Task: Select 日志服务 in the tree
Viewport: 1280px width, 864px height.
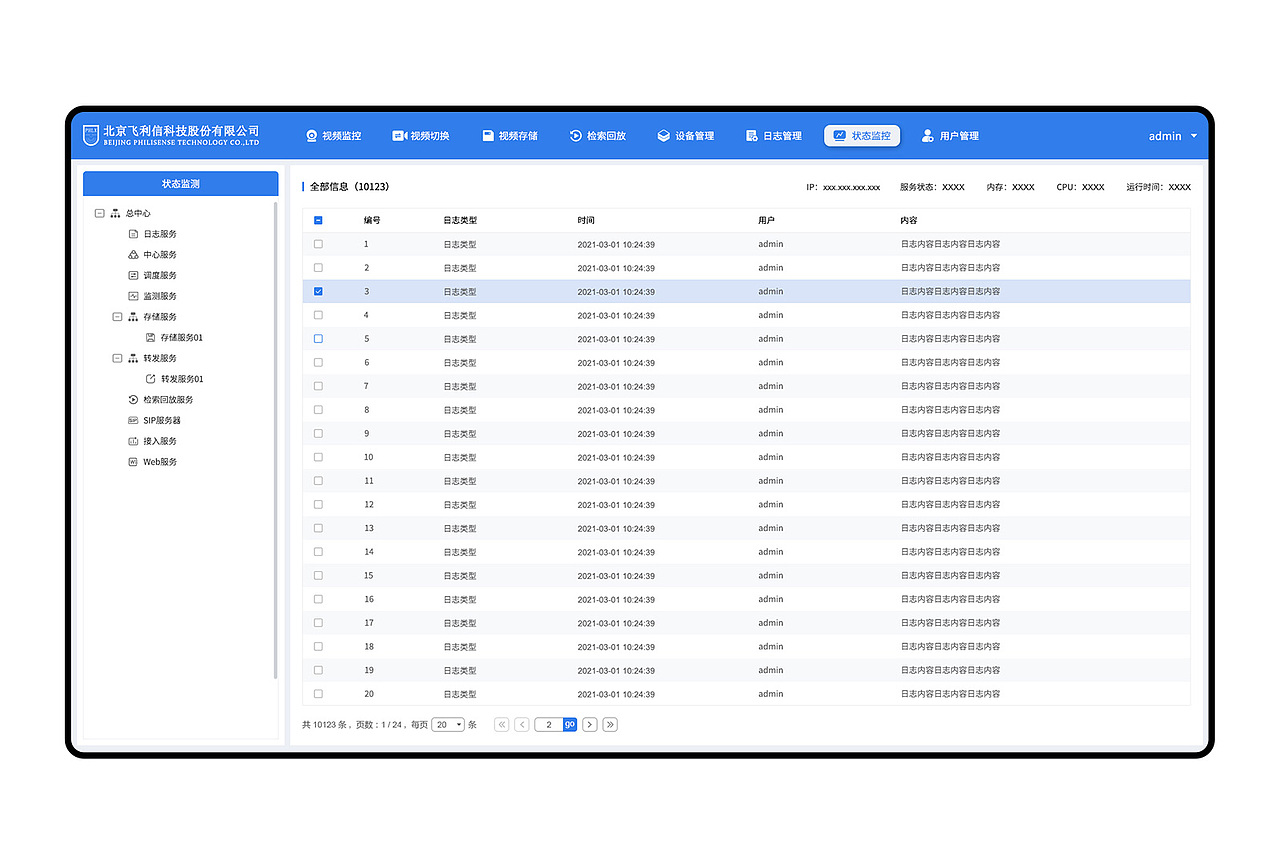Action: coord(160,234)
